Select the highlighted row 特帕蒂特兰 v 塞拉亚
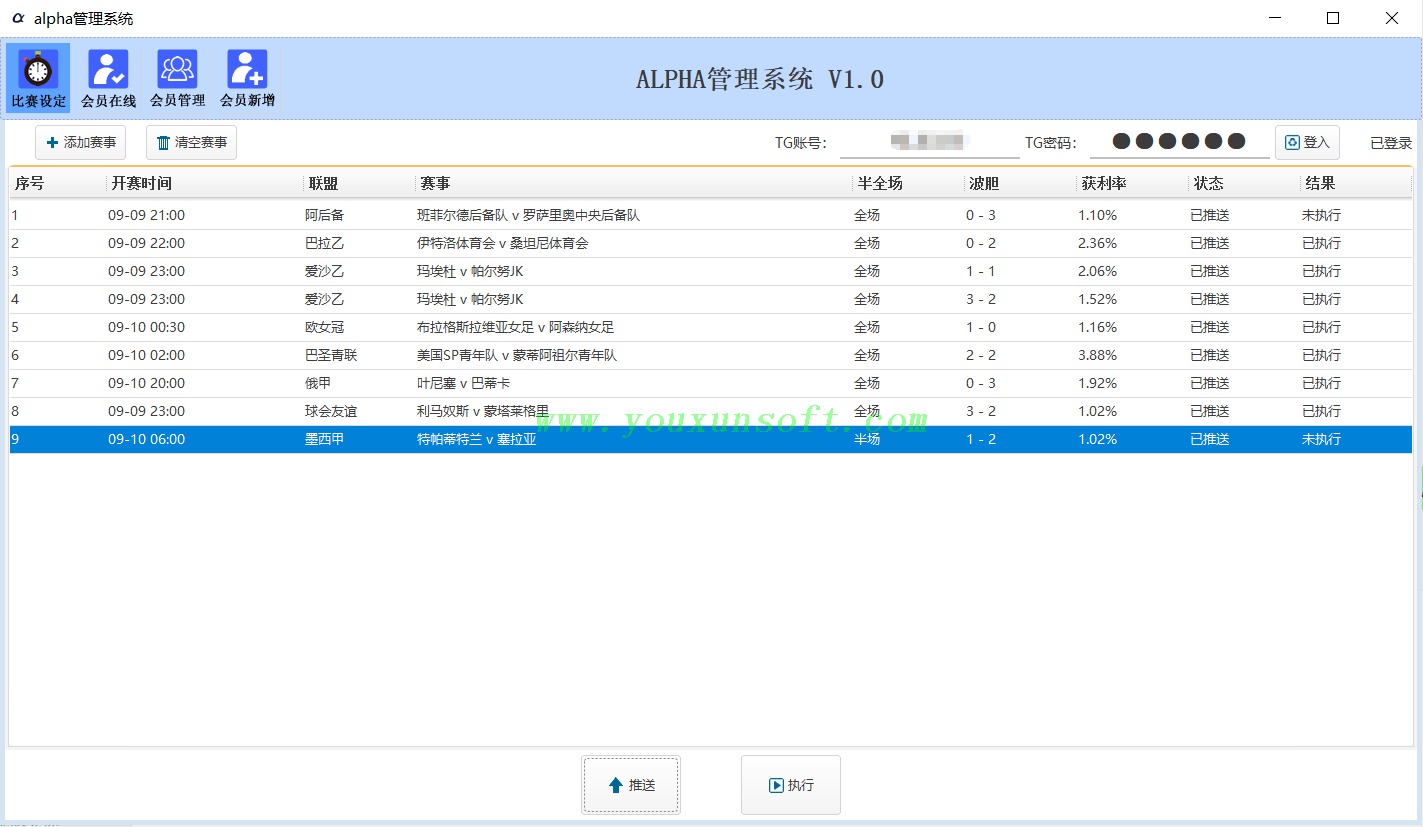Viewport: 1423px width, 827px height. click(x=711, y=439)
